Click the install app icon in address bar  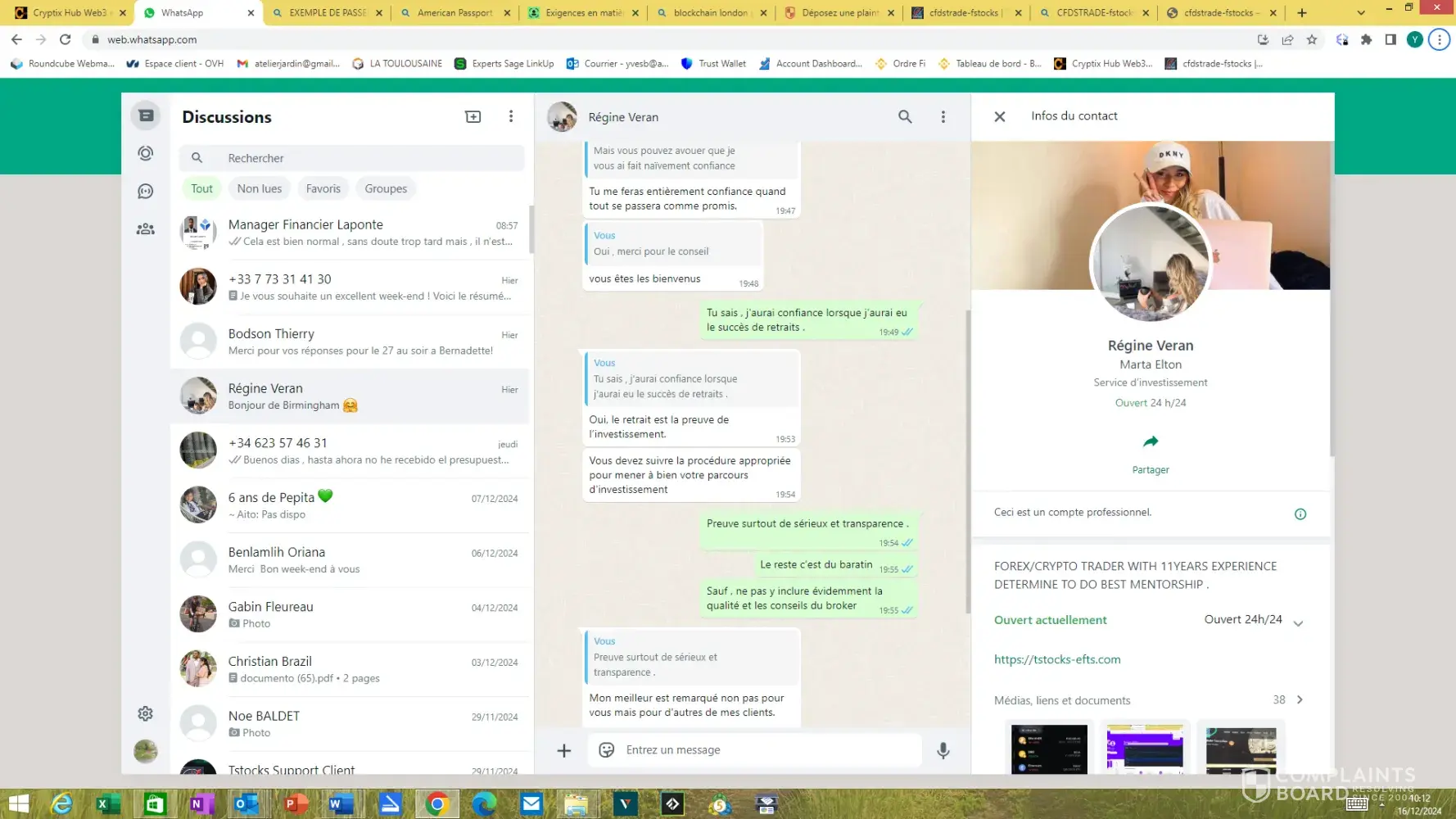[x=1263, y=39]
